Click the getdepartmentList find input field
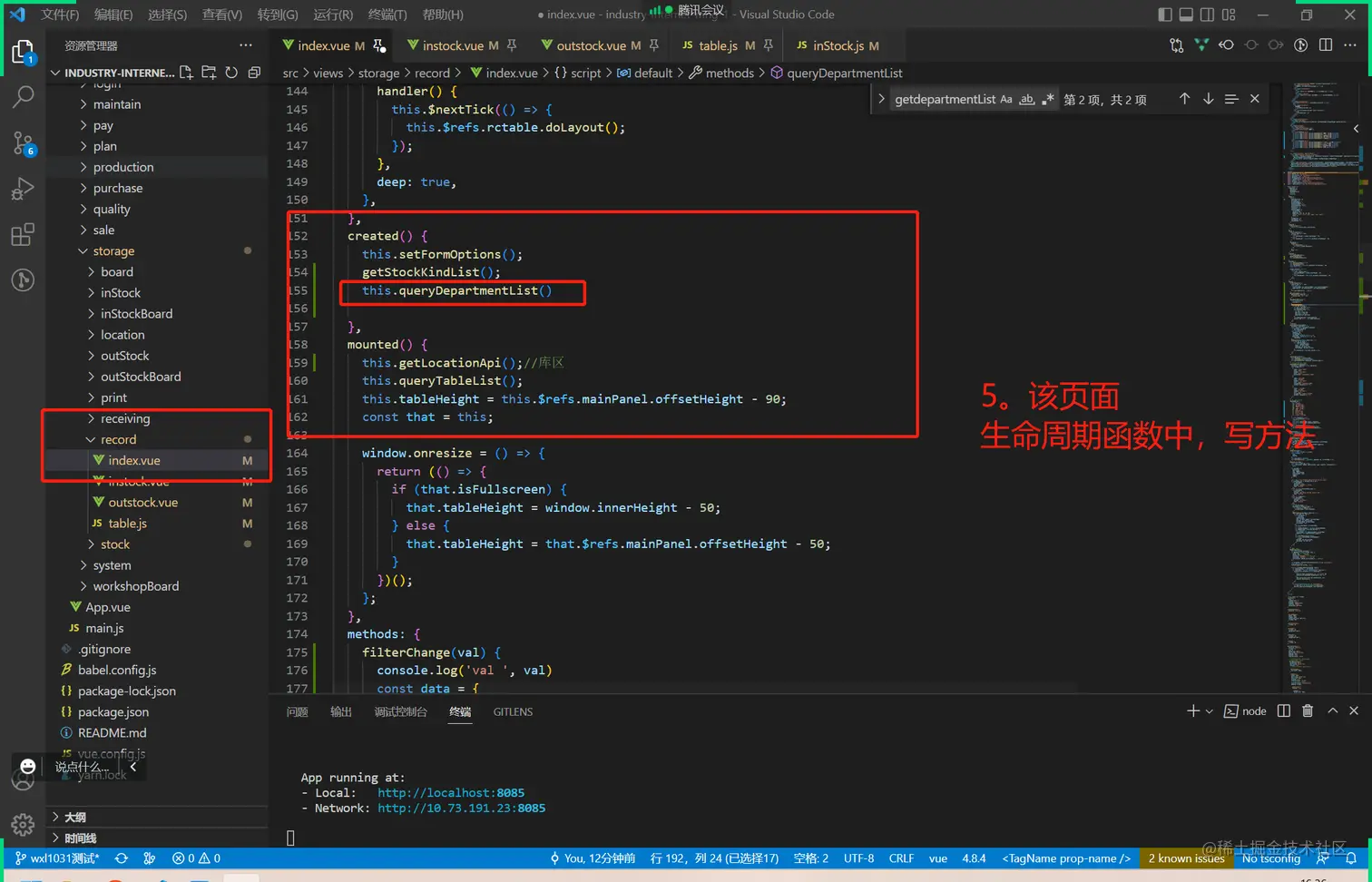 pyautogui.click(x=944, y=99)
